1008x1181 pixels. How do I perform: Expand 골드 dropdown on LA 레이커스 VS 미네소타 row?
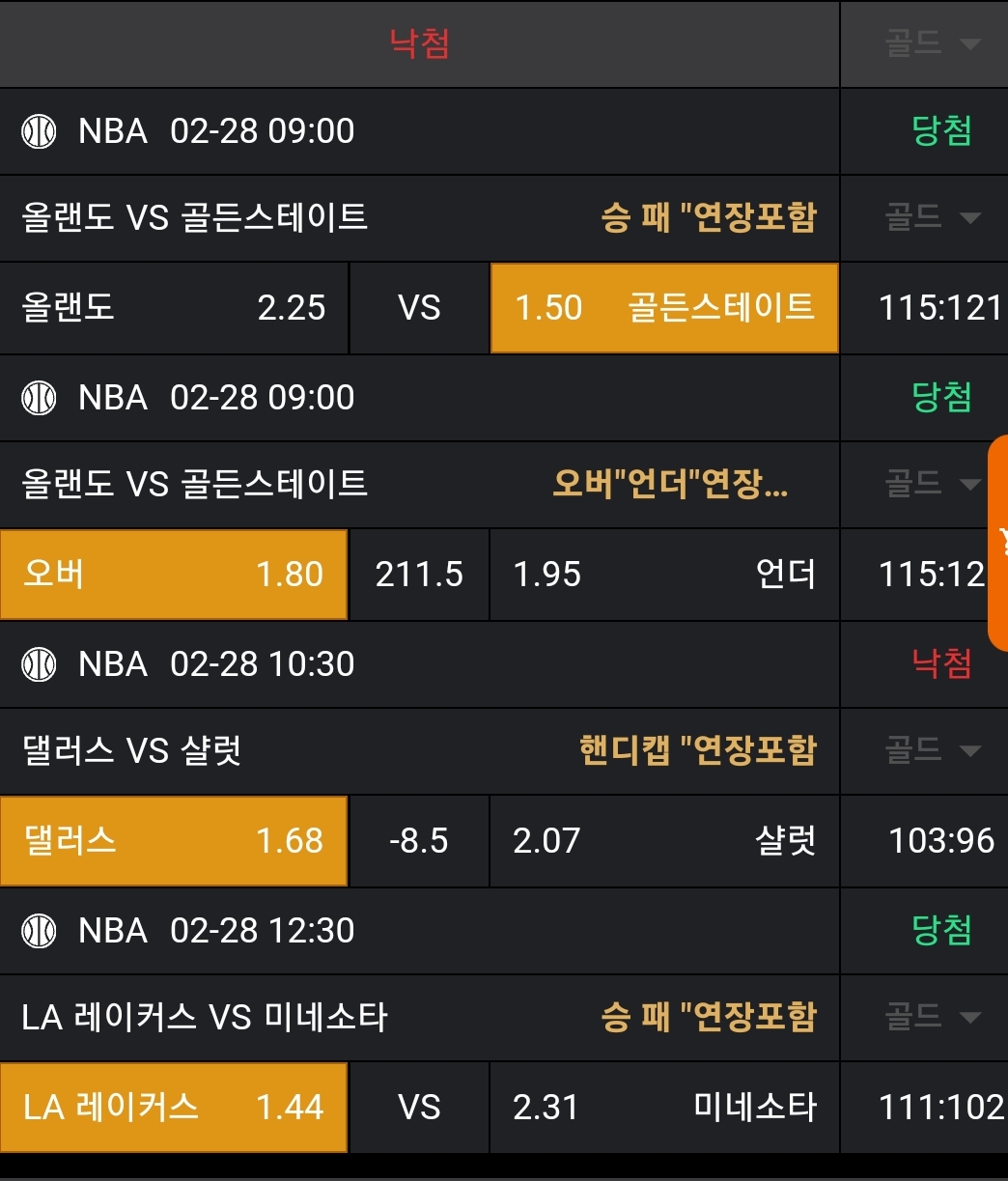click(932, 1017)
